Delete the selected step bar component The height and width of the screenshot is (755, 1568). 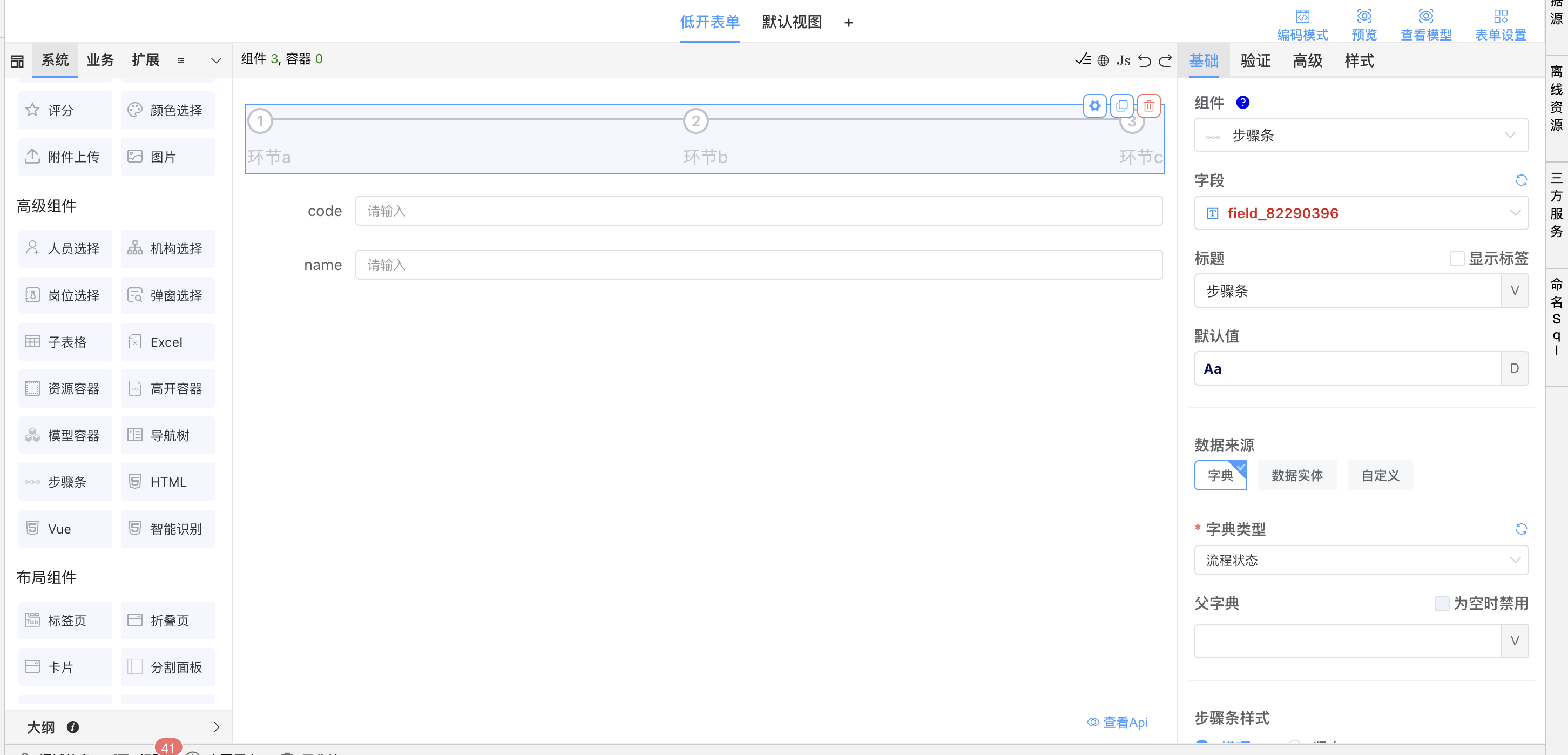(1148, 105)
